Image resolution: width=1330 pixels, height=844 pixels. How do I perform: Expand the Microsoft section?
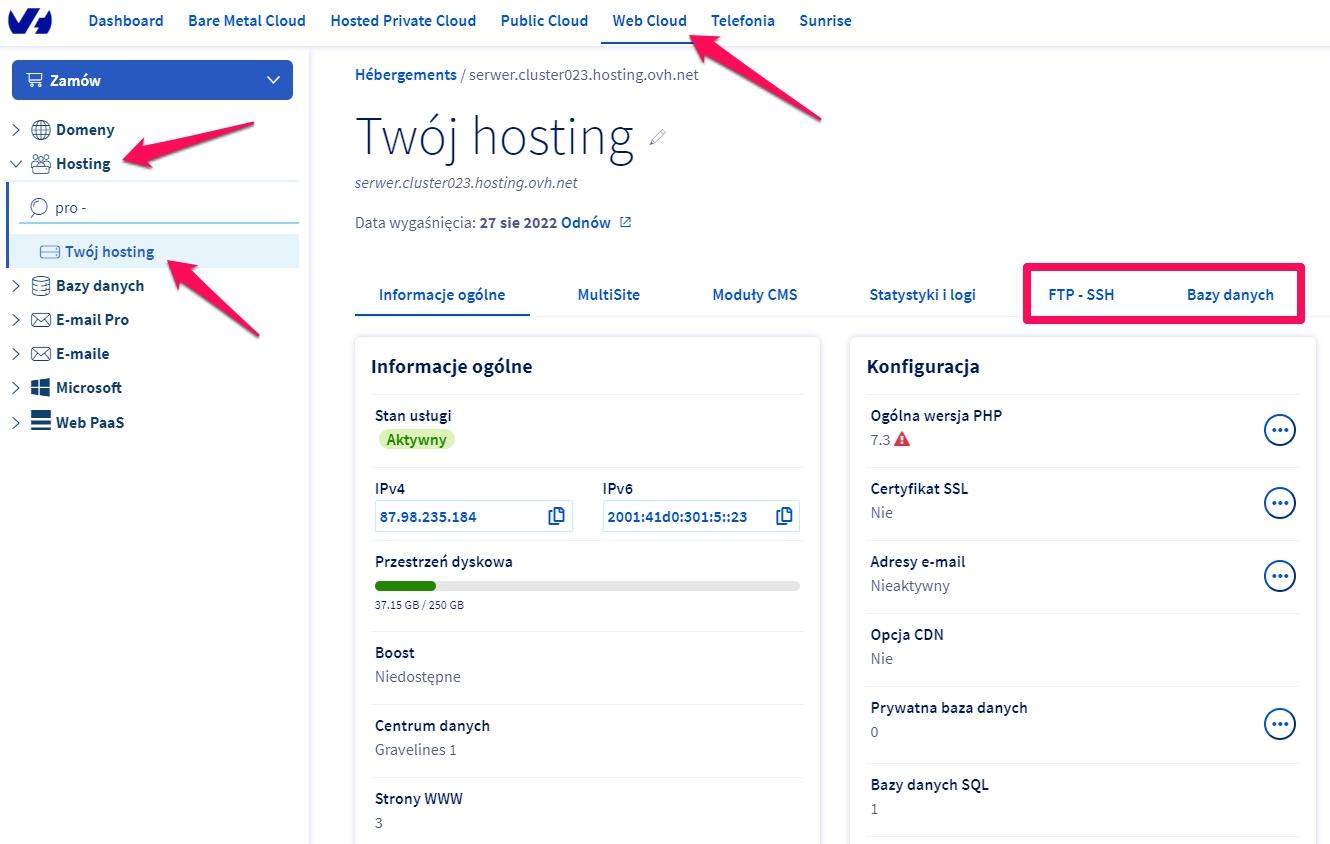(16, 388)
